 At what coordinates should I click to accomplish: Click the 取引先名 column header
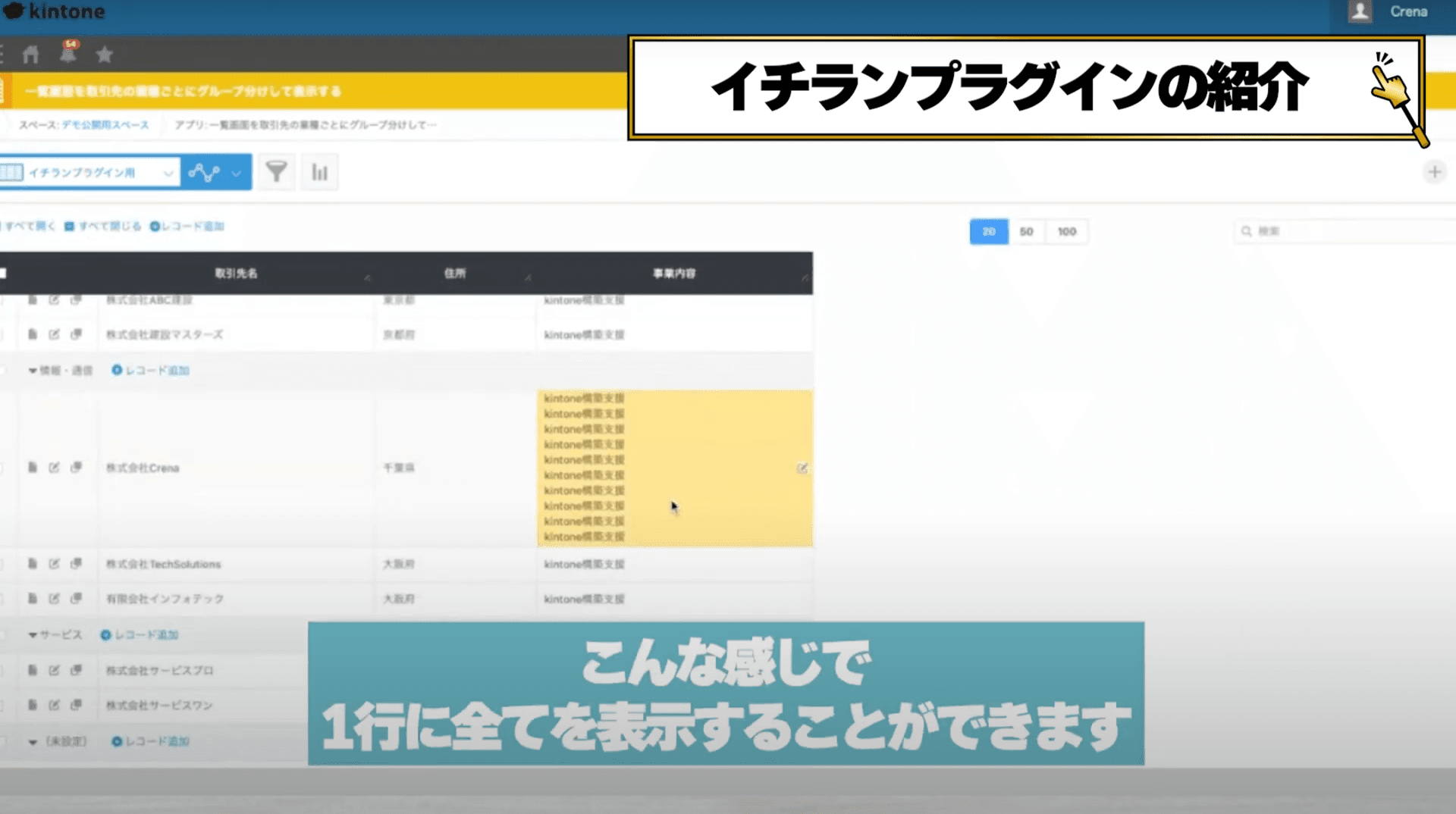coord(236,274)
